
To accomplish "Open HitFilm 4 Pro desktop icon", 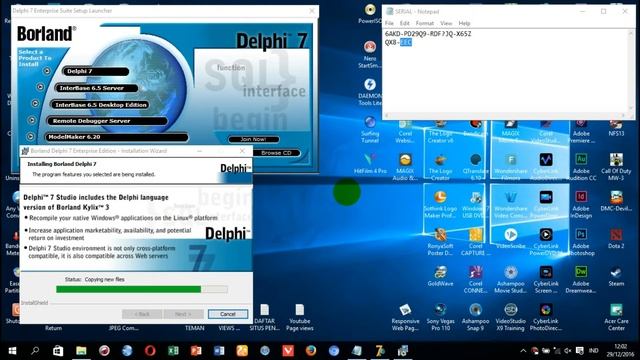I will click(370, 163).
